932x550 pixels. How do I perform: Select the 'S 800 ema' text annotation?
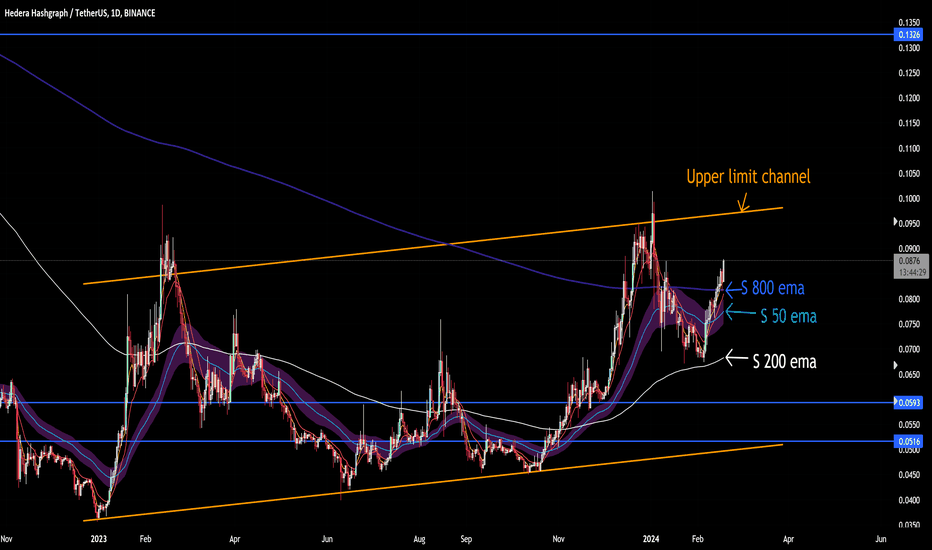(773, 288)
